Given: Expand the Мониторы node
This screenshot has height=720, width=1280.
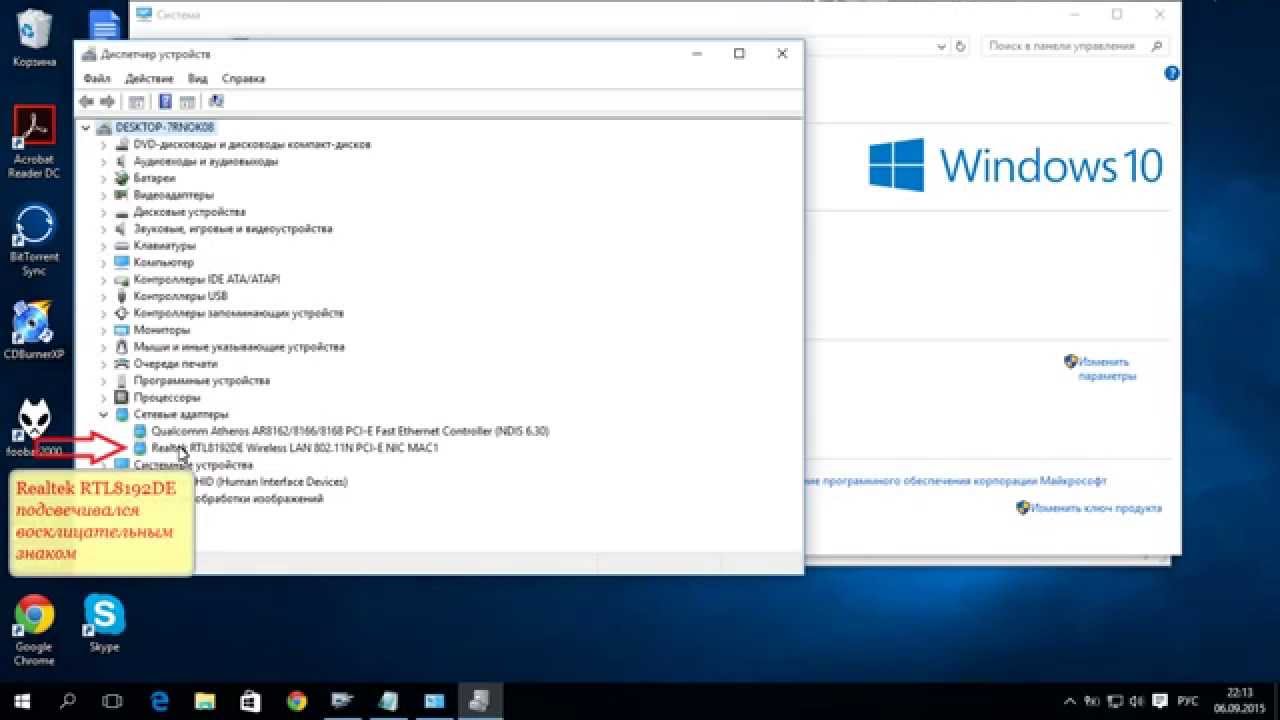Looking at the screenshot, I should tap(103, 330).
